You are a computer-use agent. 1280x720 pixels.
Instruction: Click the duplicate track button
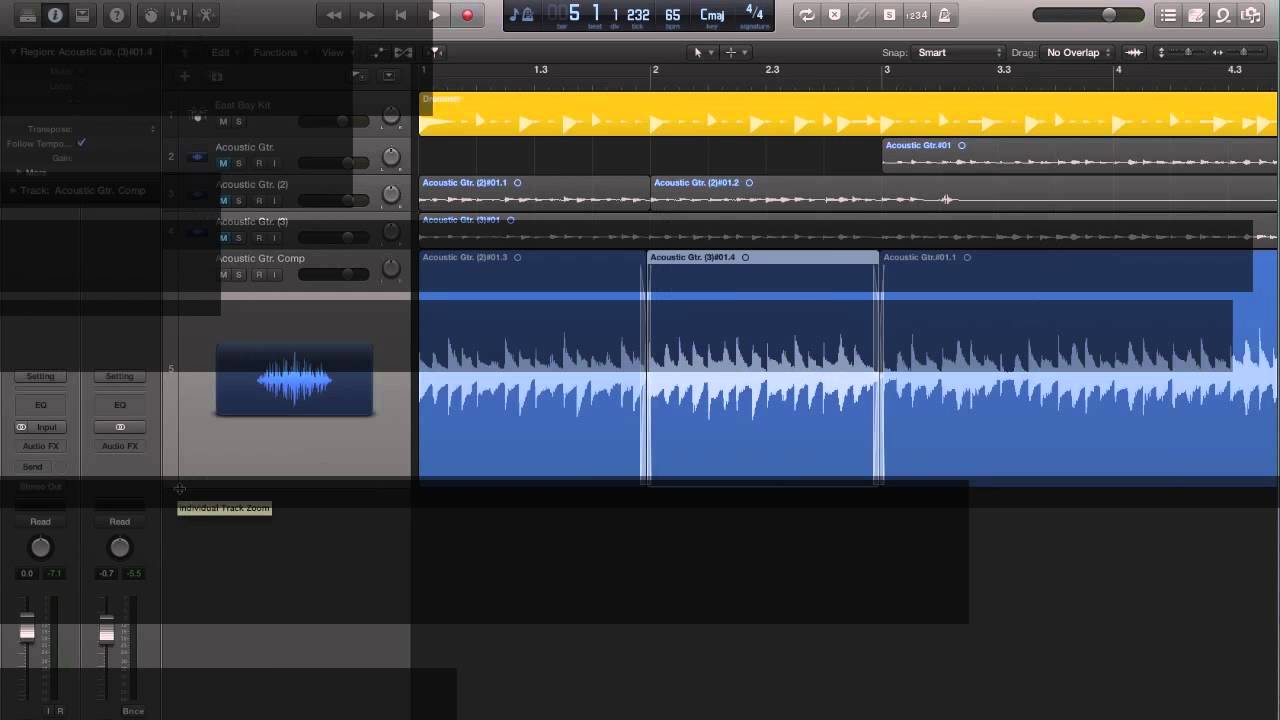pos(216,76)
